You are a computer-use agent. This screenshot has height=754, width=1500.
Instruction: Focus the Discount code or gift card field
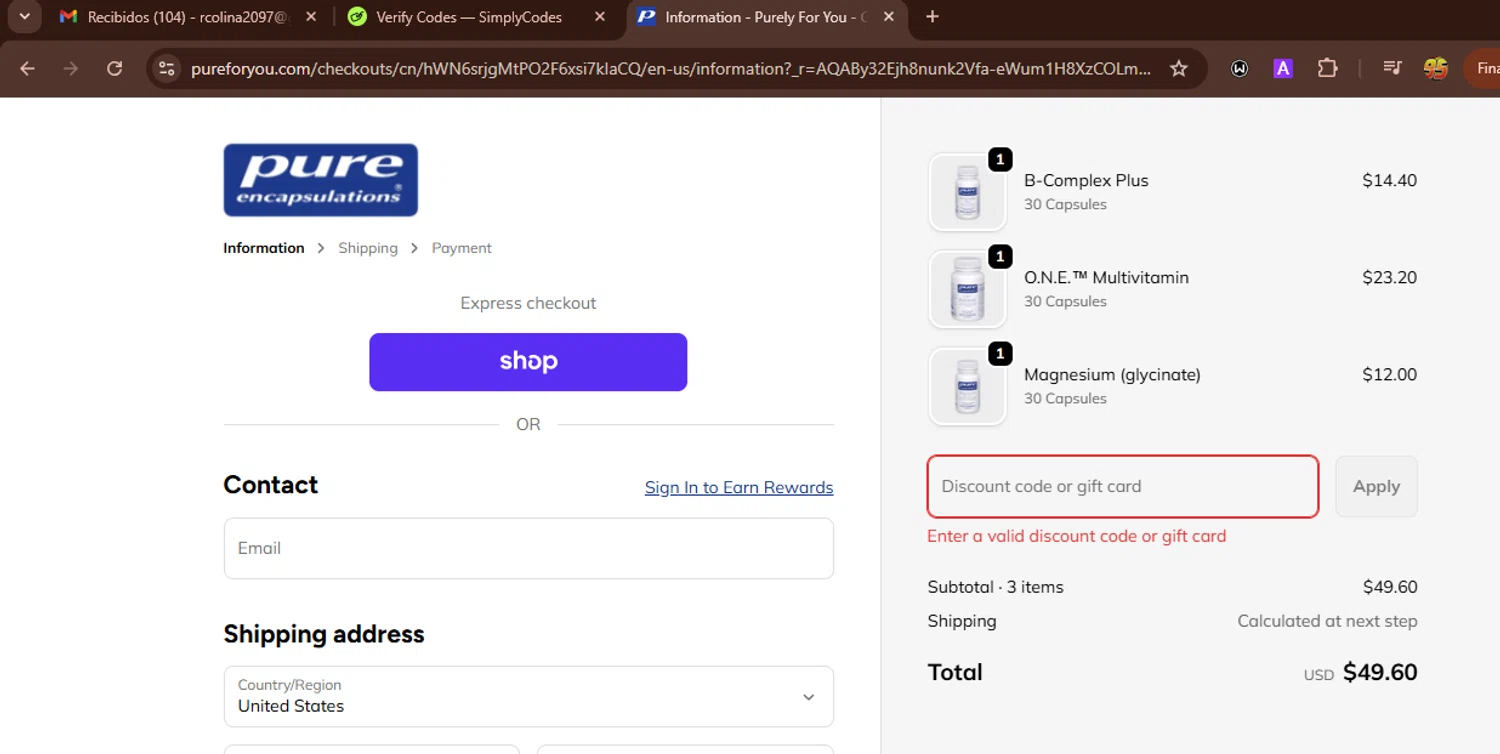1123,487
